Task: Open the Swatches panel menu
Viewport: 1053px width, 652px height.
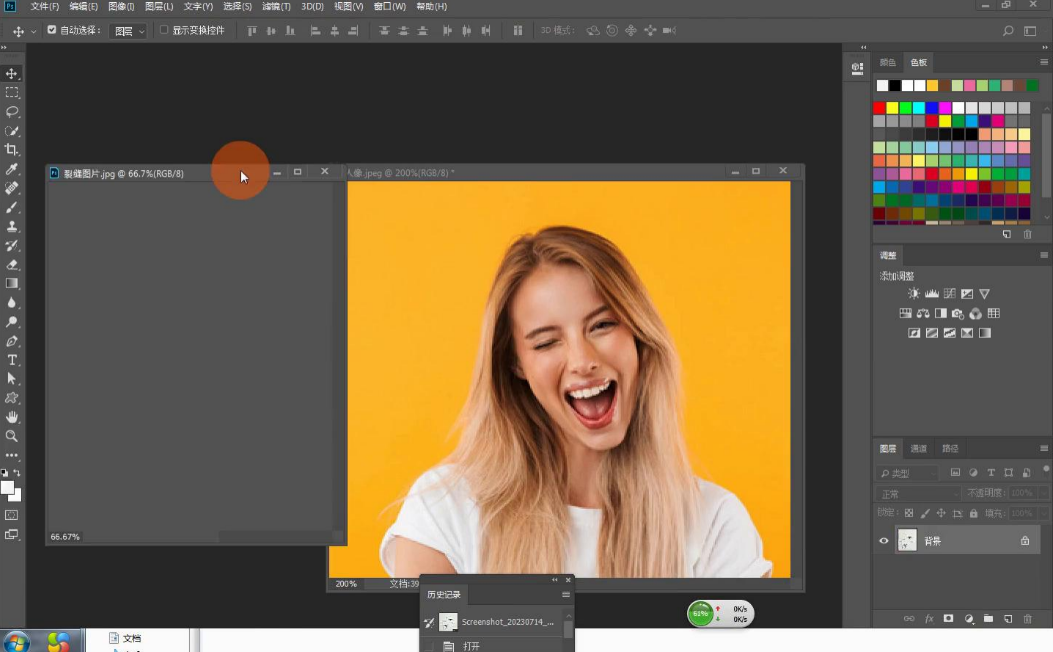Action: (x=1044, y=62)
